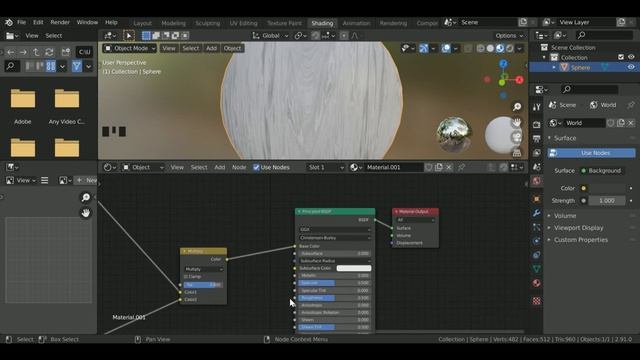Image resolution: width=640 pixels, height=360 pixels.
Task: Hide Collection using its eye icon
Action: pyautogui.click(x=631, y=58)
